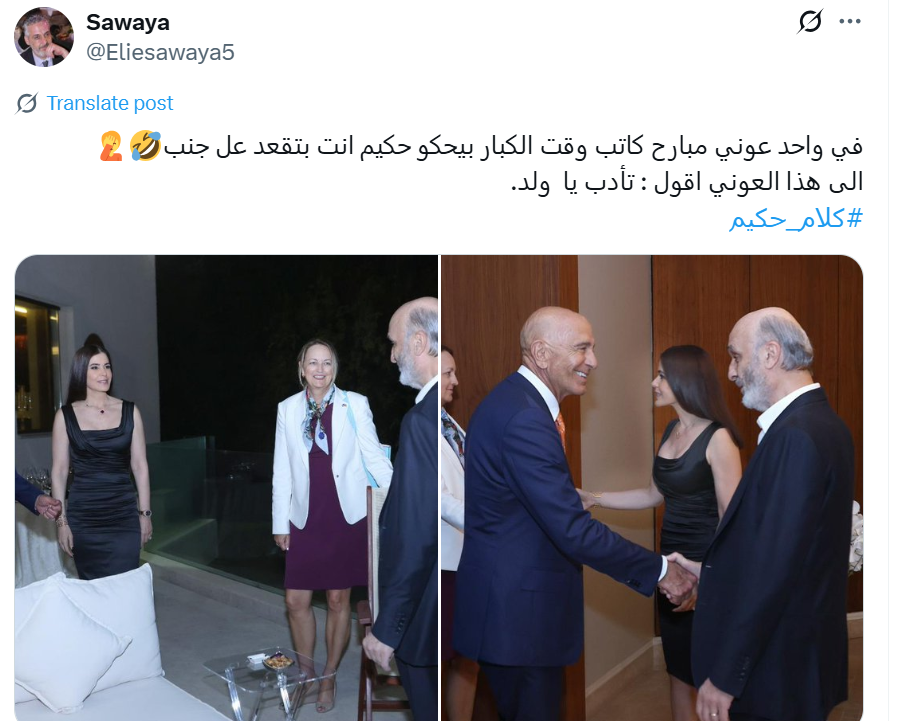This screenshot has width=913, height=721.
Task: Click the facepalm emoji in the post
Action: coord(111,146)
